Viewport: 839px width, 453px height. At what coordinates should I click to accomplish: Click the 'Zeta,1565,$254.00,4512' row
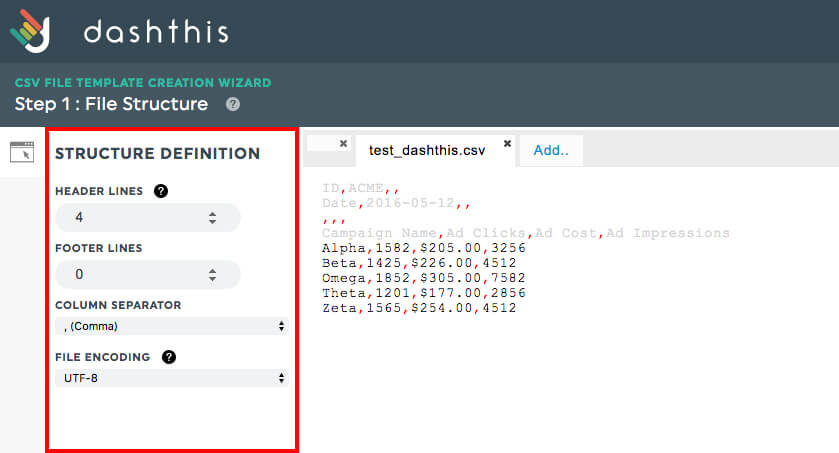419,308
